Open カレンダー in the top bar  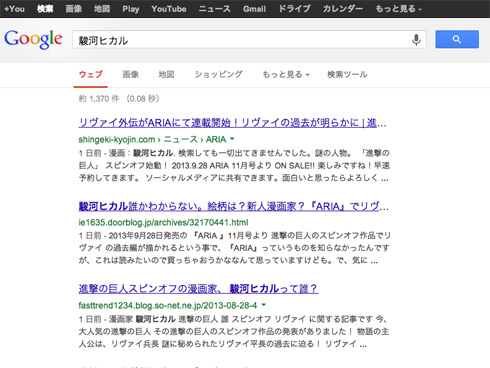343,9
